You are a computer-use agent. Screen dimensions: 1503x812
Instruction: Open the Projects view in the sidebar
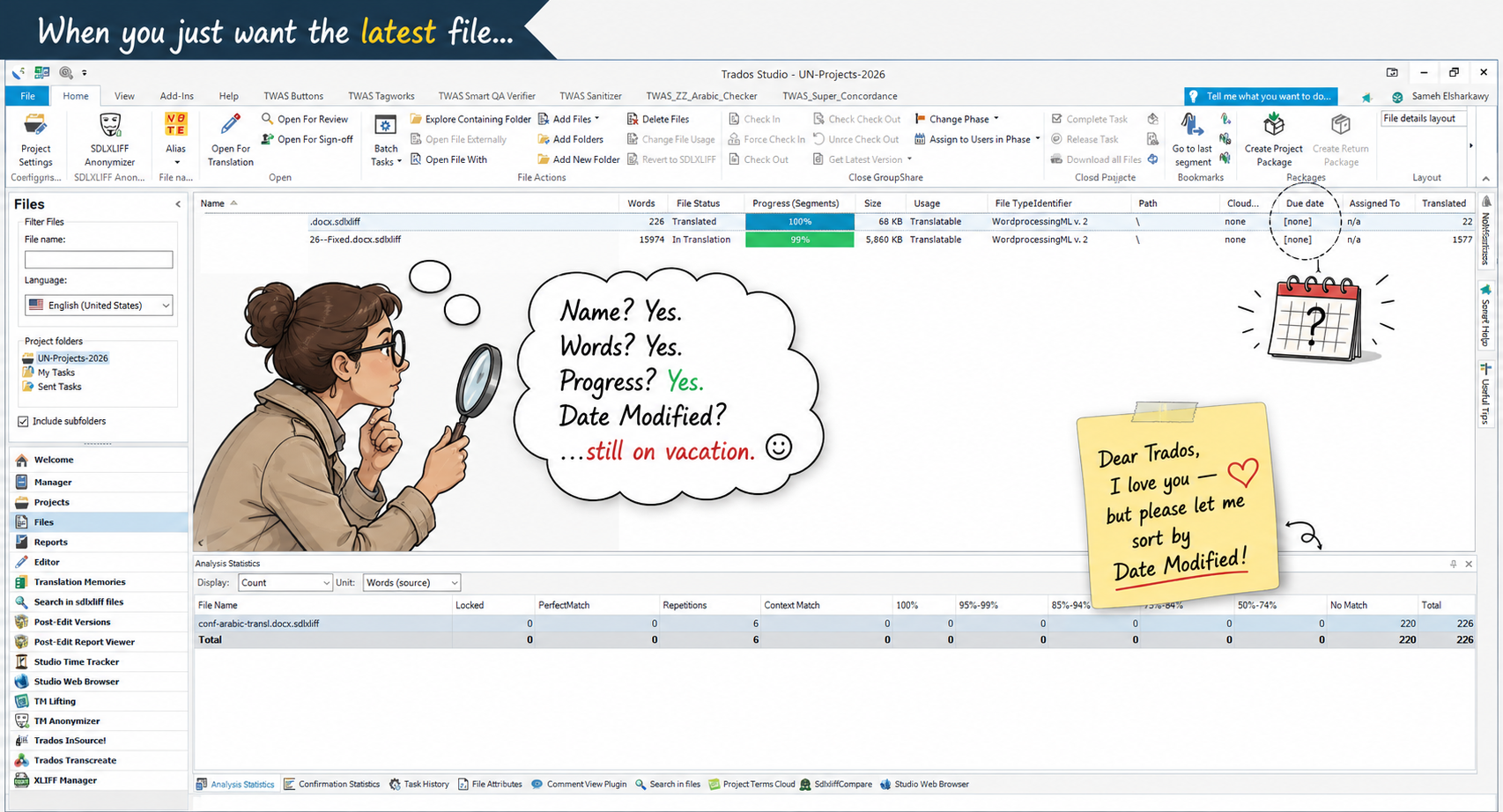100,502
